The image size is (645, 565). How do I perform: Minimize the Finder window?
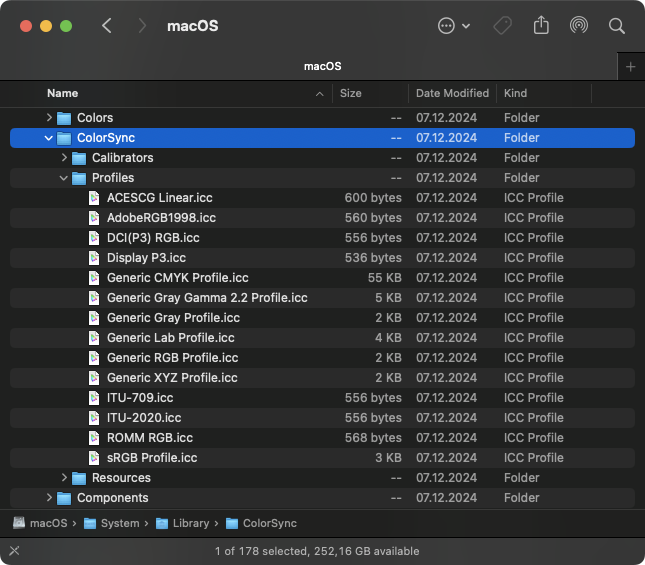(46, 26)
